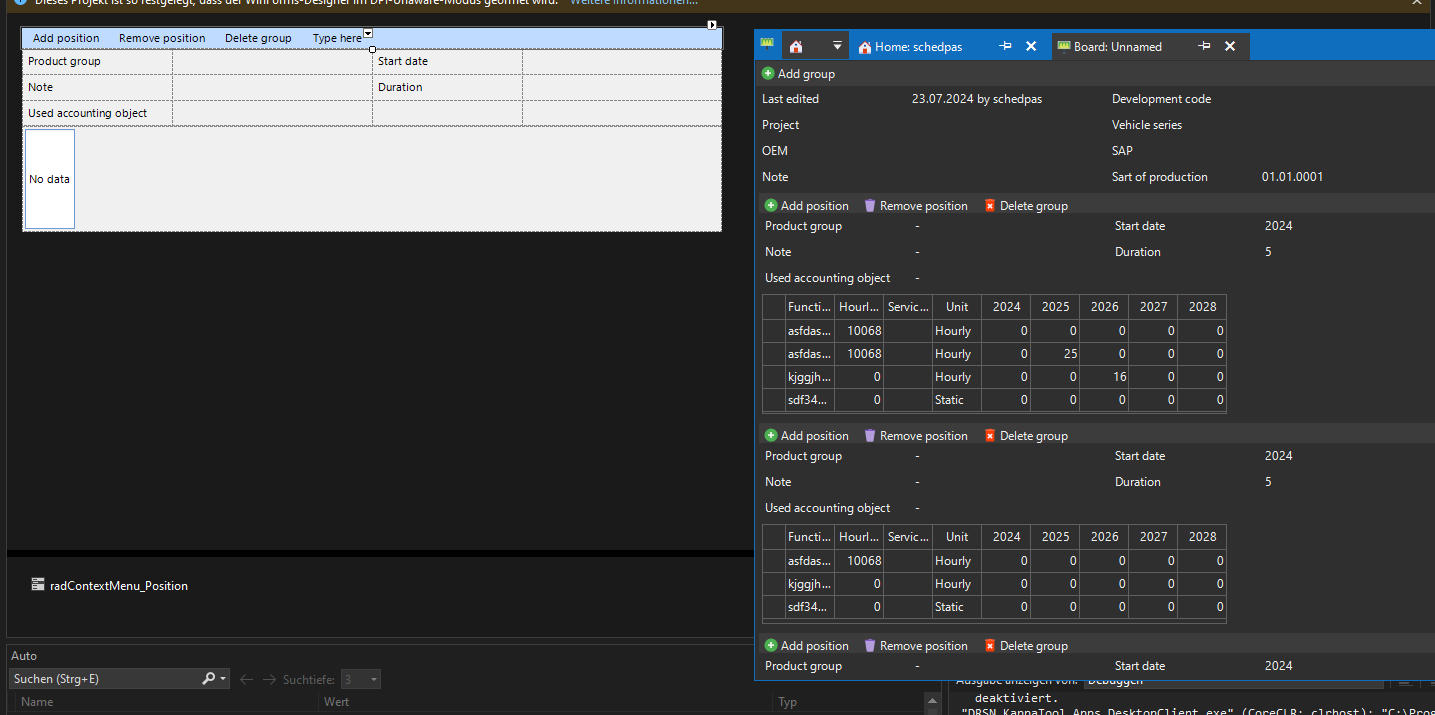Close the Board: Unnamed tab
1435x715 pixels.
[x=1230, y=46]
